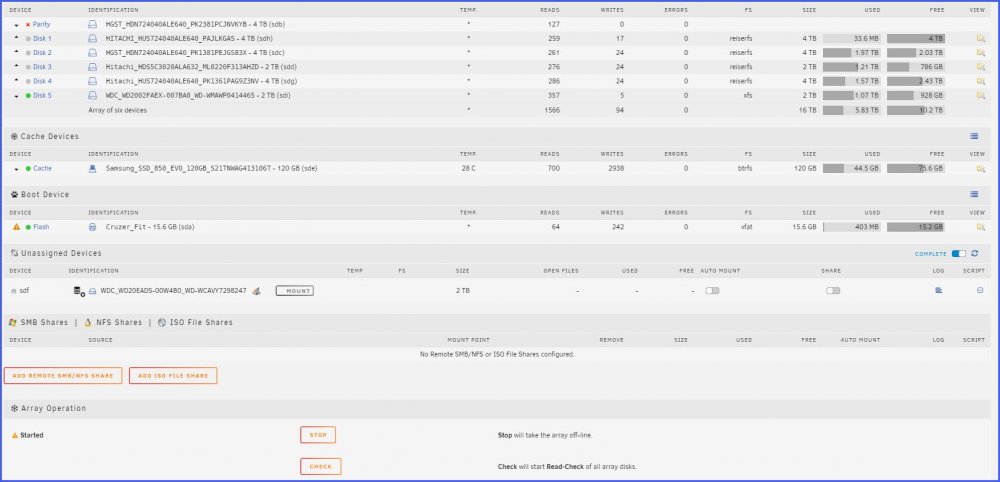1000x482 pixels.
Task: Start array Read-Check with Check button
Action: tap(321, 467)
